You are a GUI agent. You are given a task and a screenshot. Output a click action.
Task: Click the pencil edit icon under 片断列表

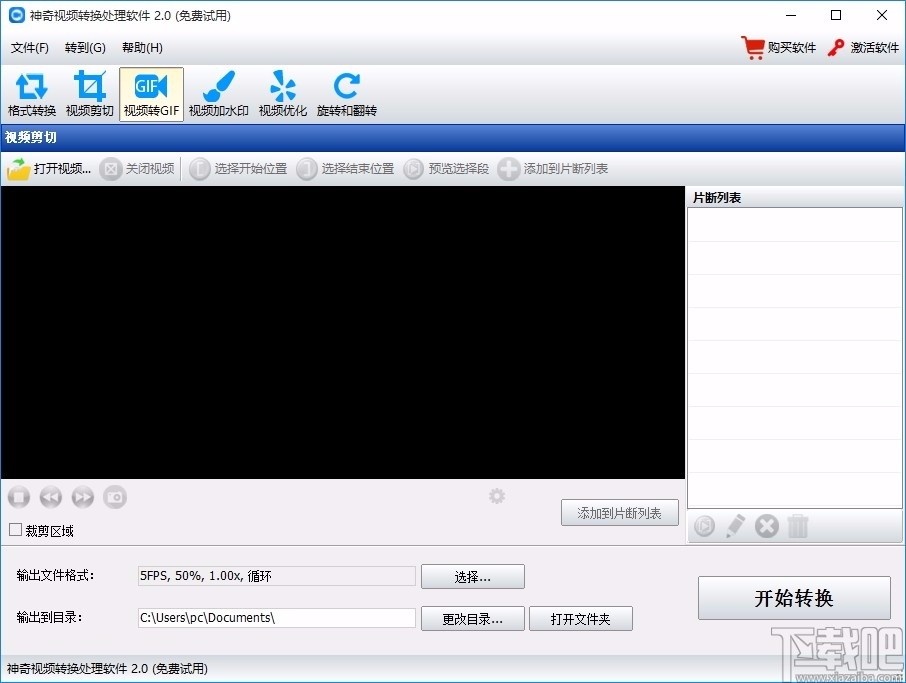pos(735,526)
